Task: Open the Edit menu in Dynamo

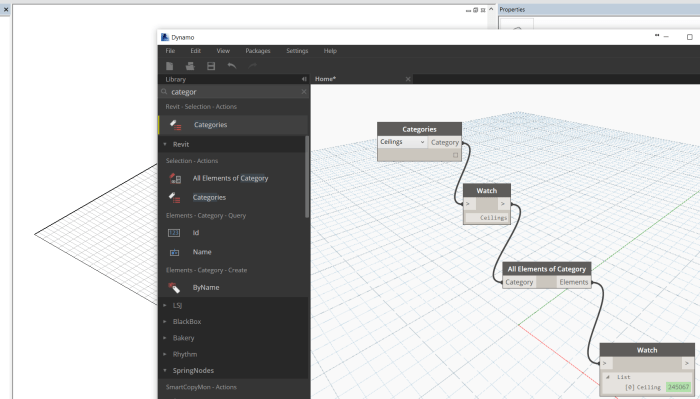Action: tap(196, 51)
